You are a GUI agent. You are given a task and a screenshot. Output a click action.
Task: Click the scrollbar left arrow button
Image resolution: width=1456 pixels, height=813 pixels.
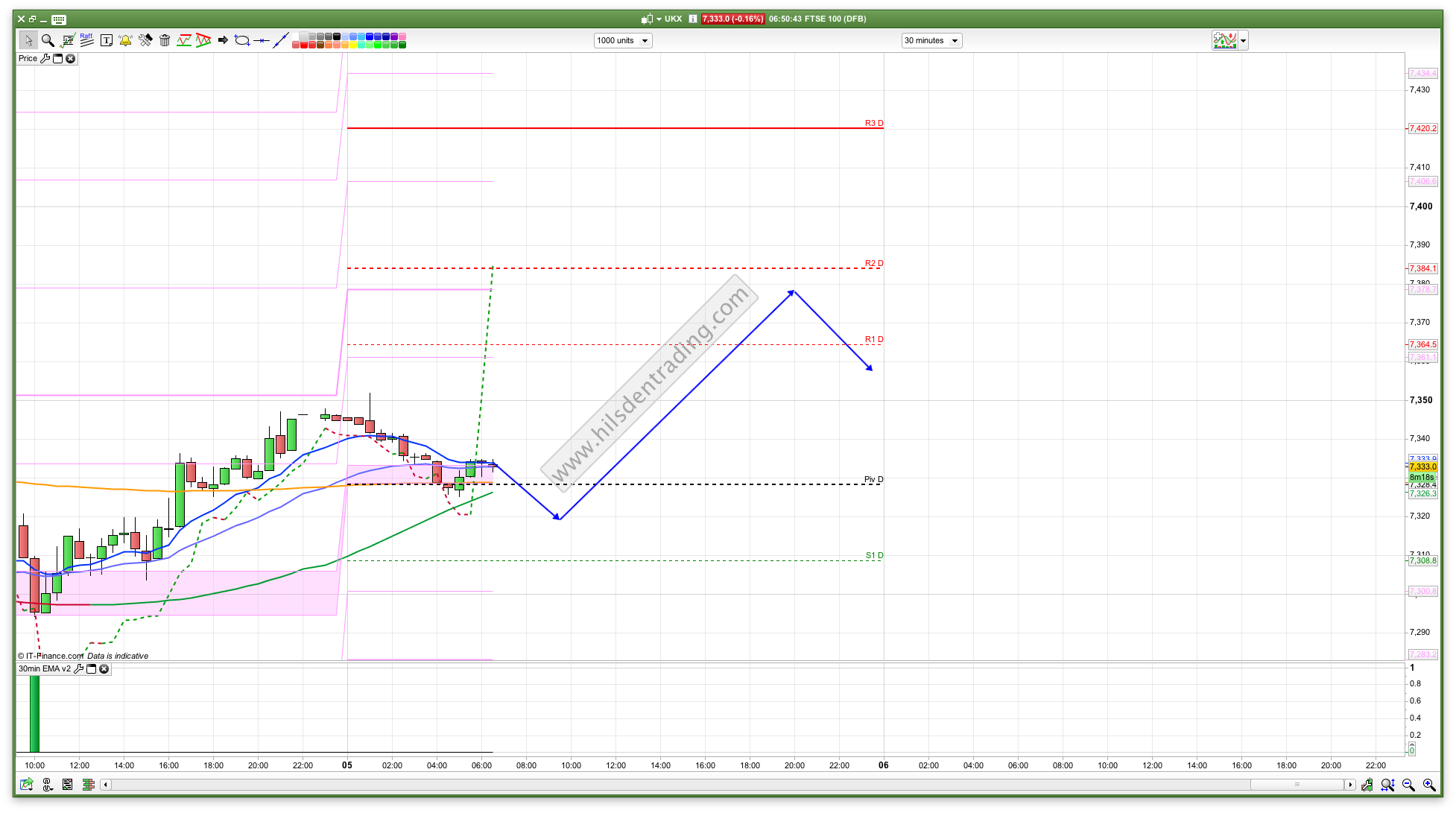point(106,785)
